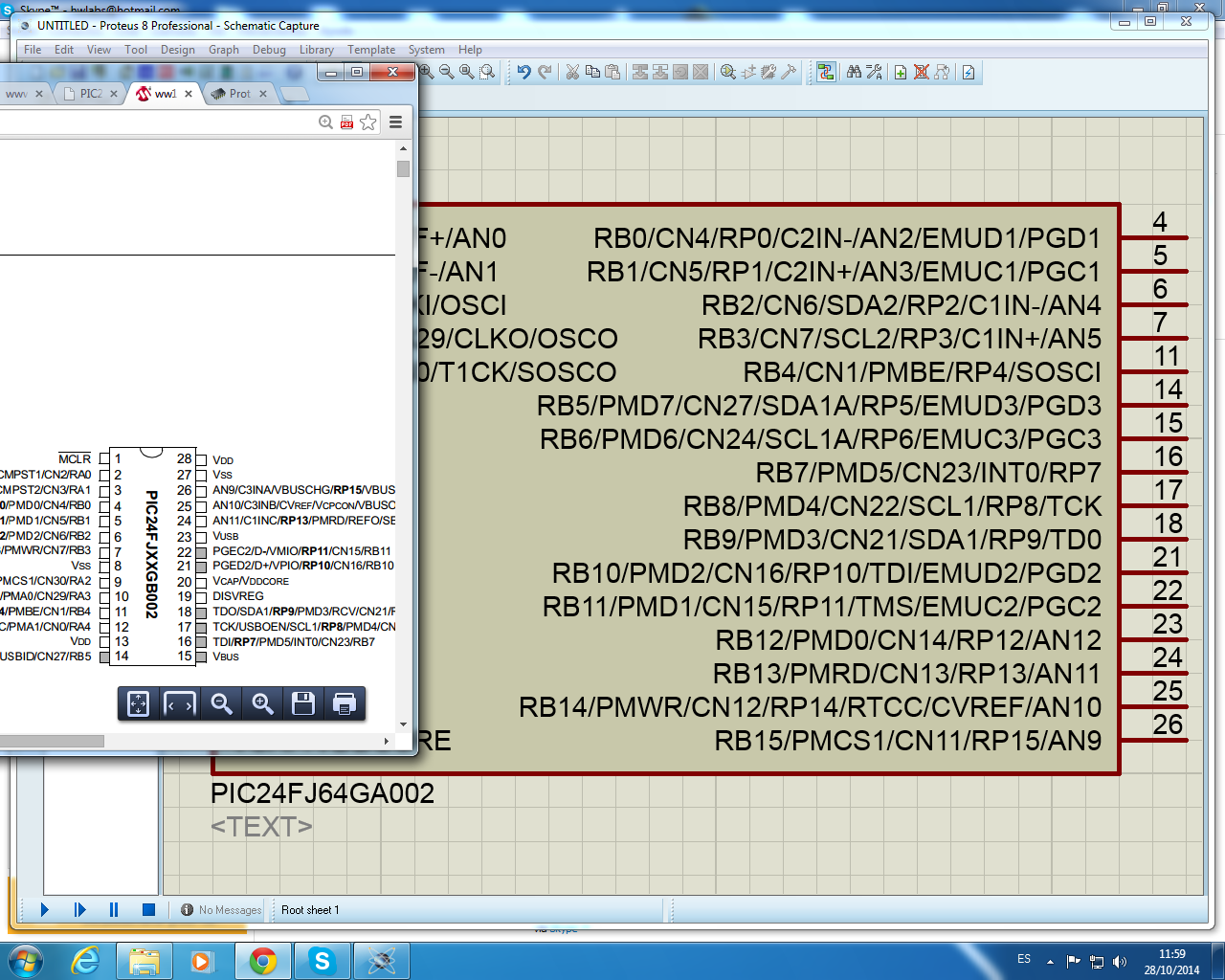The height and width of the screenshot is (980, 1225).
Task: Click the Remove Sheet red X icon
Action: point(922,72)
